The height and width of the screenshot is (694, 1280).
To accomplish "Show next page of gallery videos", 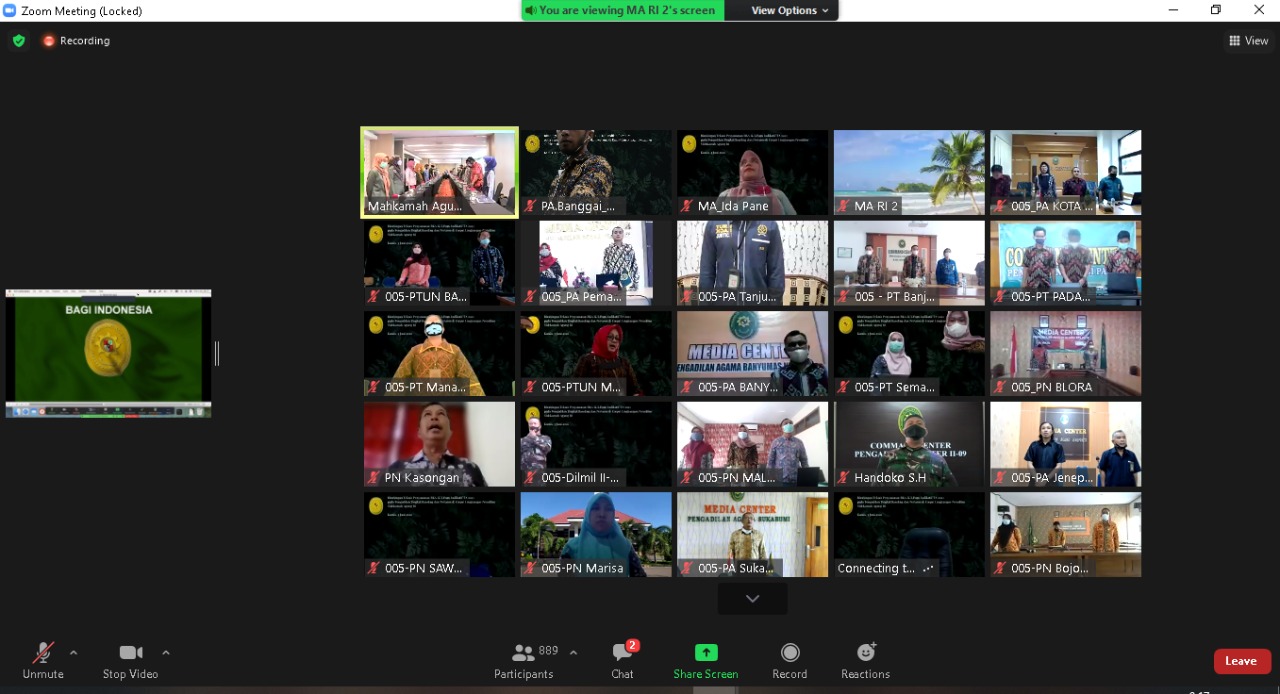I will 752,598.
